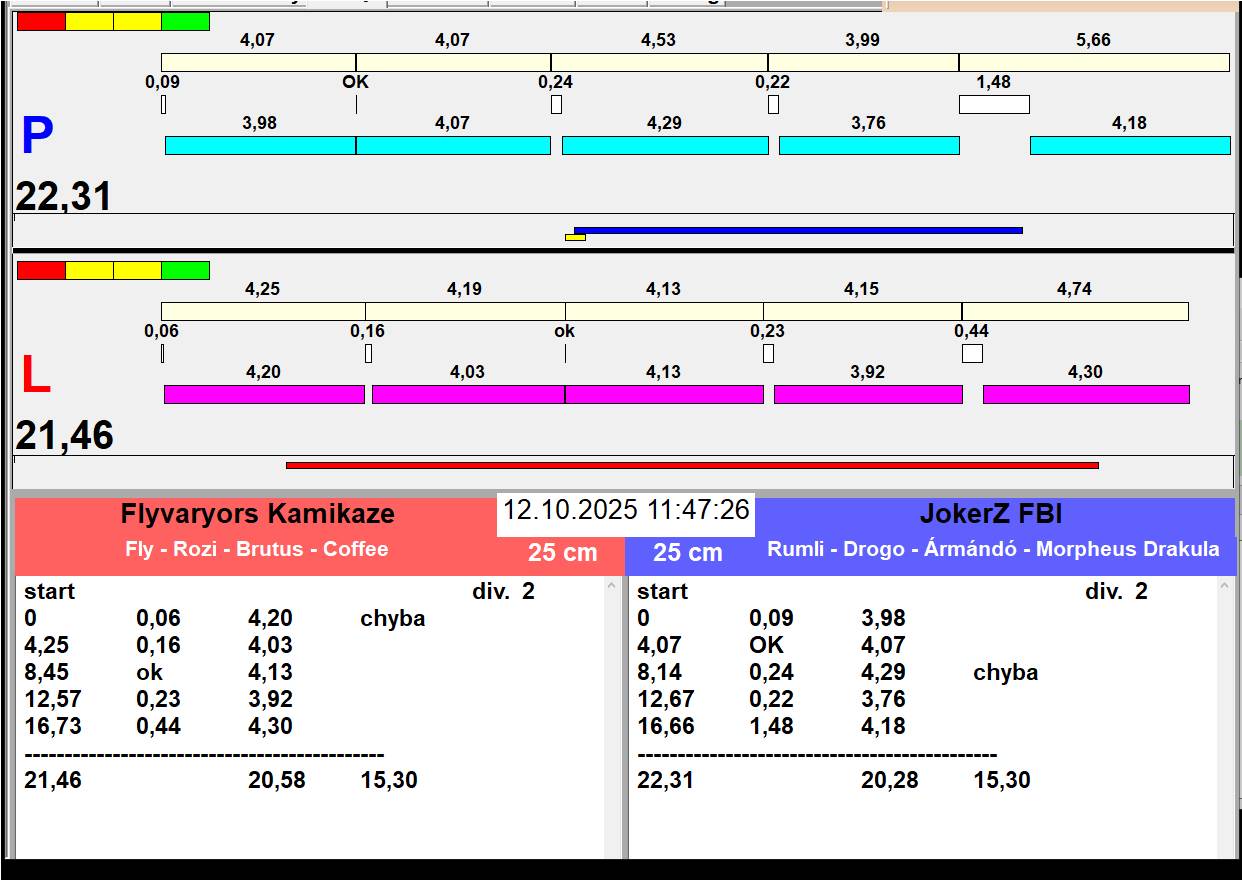Select the blue P lane label
Viewport: 1242px width, 880px height.
[37, 137]
